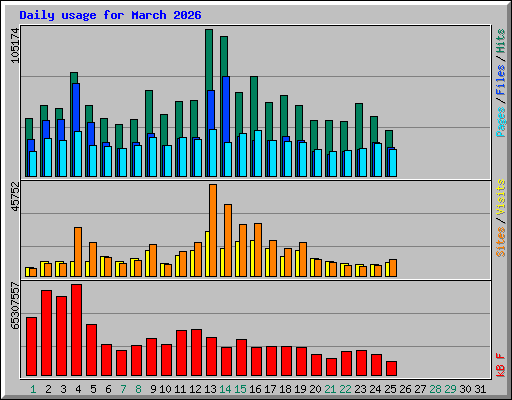Click day label 20 on the x-axis
The height and width of the screenshot is (400, 512).
(315, 389)
